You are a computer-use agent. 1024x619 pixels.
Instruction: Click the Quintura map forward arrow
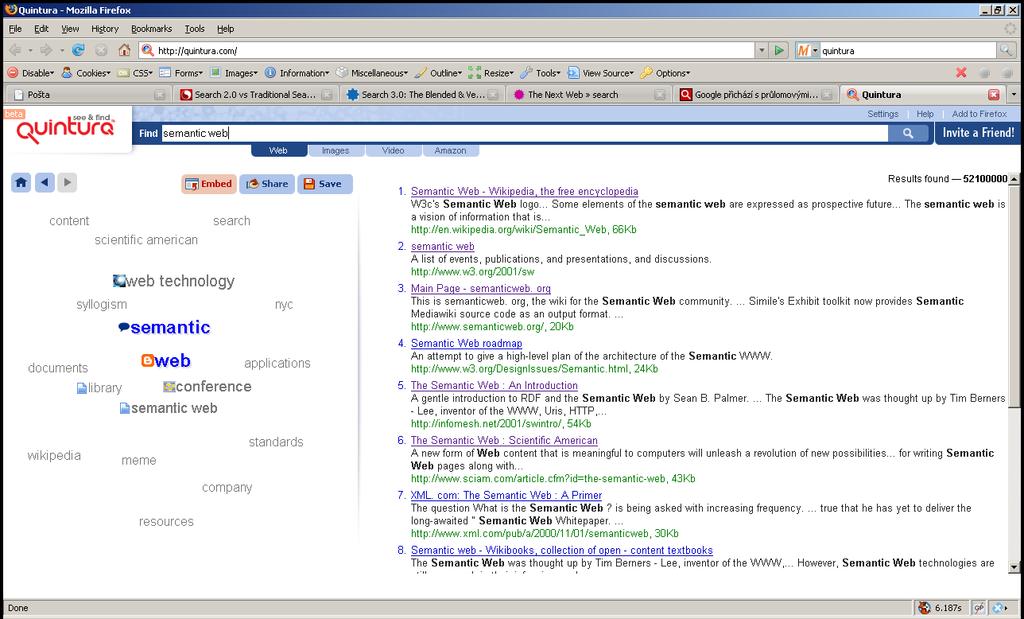(67, 183)
